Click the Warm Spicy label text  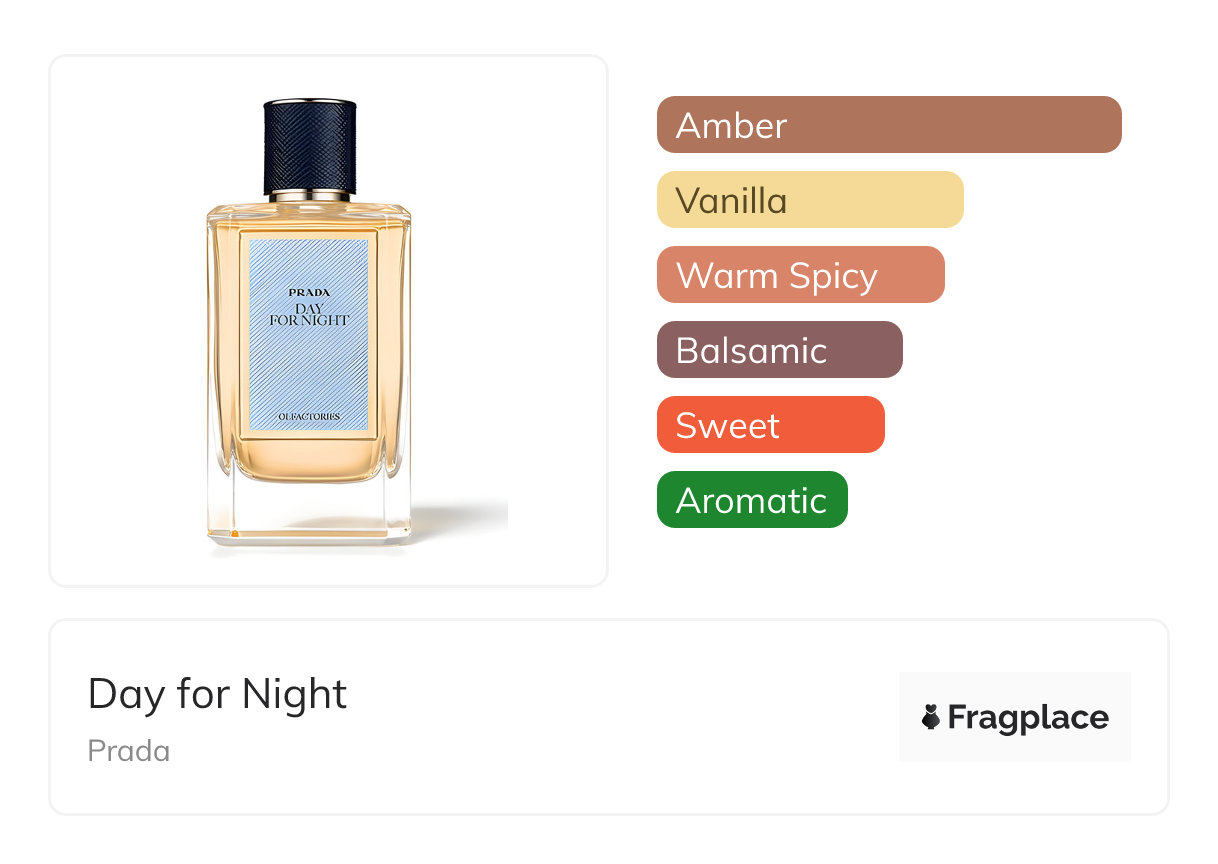click(777, 276)
